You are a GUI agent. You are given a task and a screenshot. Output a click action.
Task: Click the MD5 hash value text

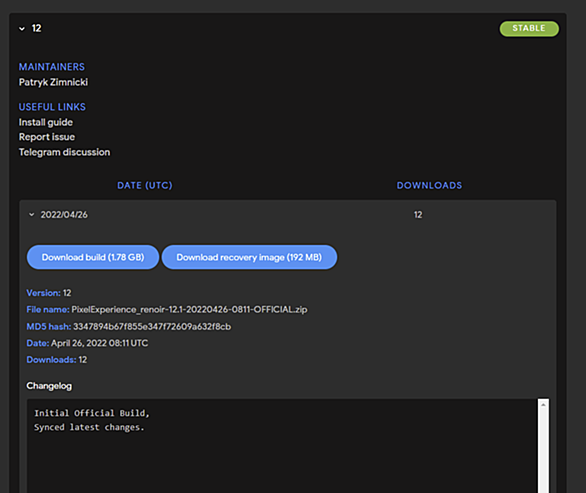152,327
